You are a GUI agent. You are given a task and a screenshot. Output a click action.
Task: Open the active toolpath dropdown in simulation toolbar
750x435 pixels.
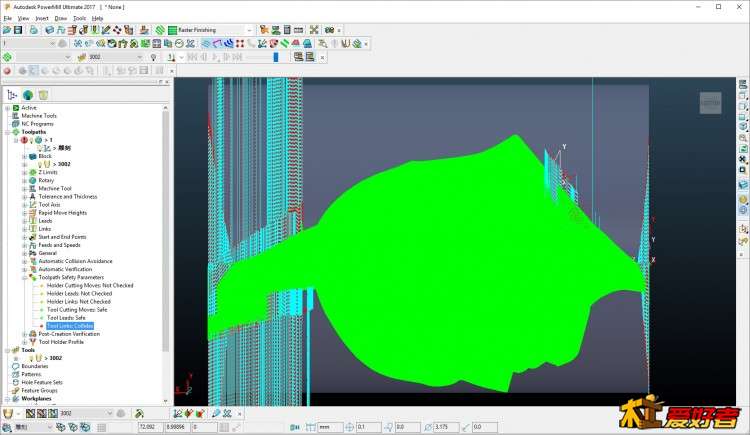coord(67,57)
